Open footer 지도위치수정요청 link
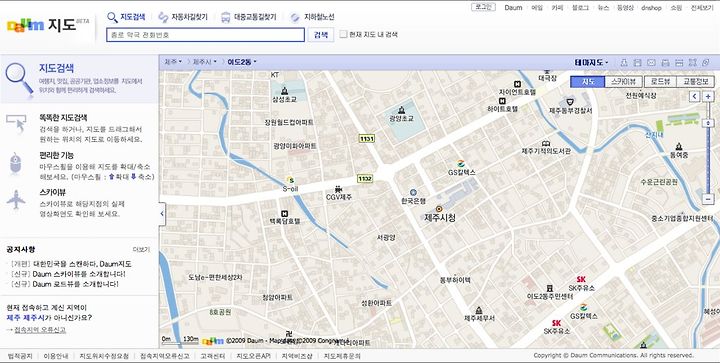 tap(104, 356)
